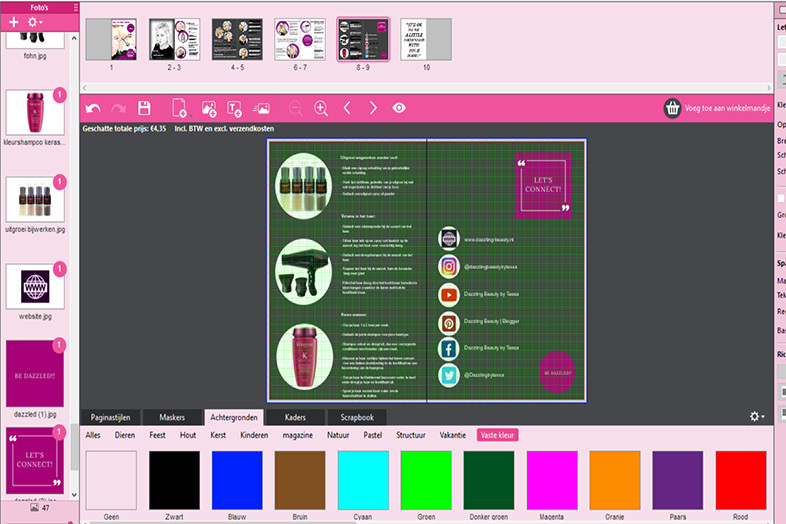
Task: Select the website.jpg photo
Action: tap(35, 287)
